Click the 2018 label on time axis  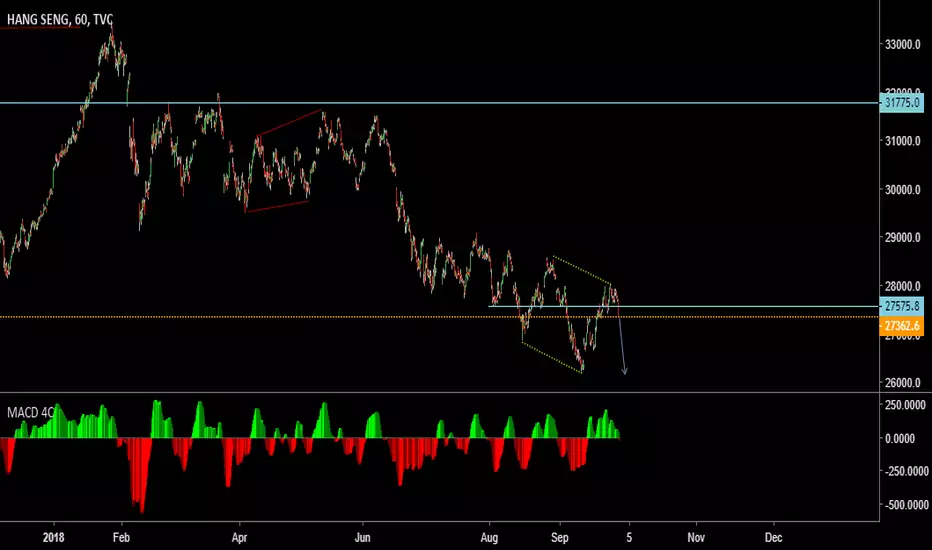53,538
